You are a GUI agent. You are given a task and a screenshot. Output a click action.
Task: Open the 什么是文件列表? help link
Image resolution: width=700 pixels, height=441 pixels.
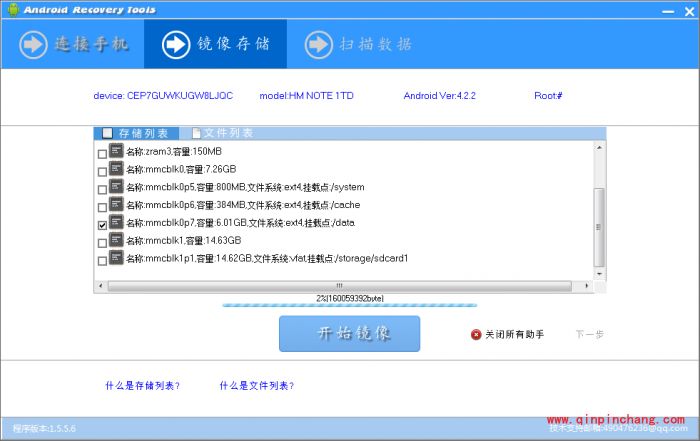pyautogui.click(x=257, y=385)
